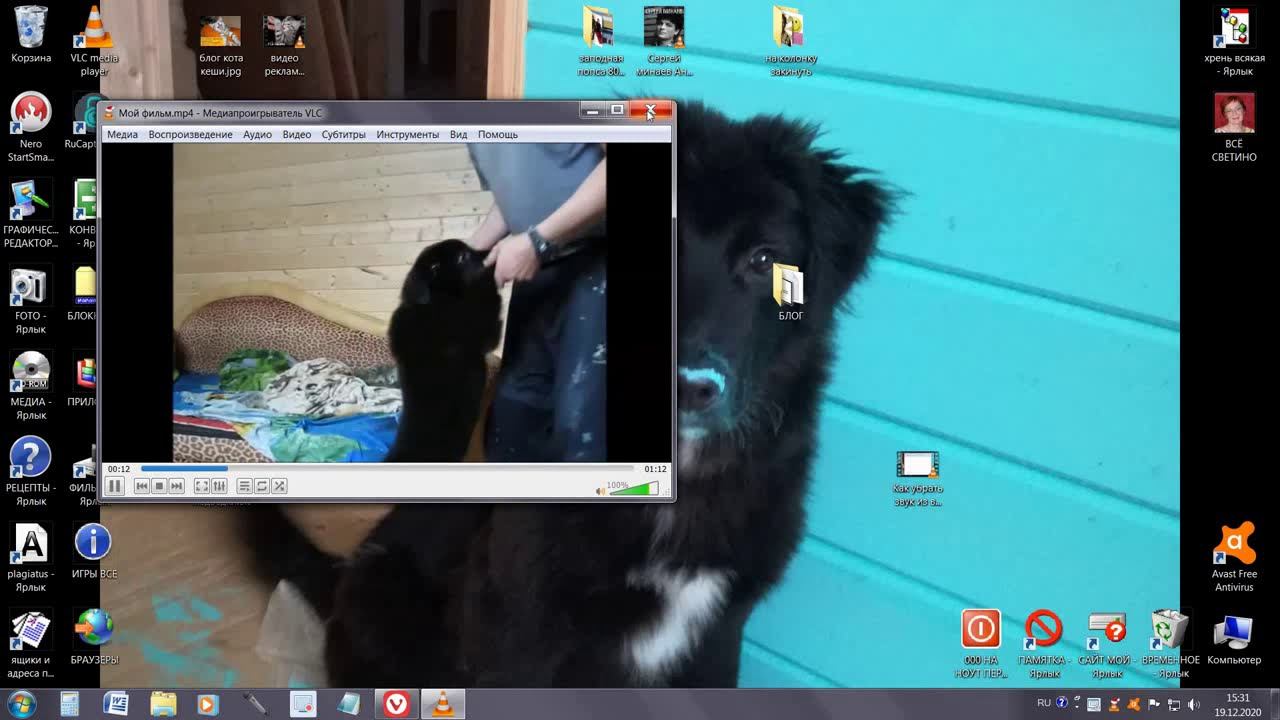
Task: Select the на колонку закинуть folder
Action: (790, 41)
